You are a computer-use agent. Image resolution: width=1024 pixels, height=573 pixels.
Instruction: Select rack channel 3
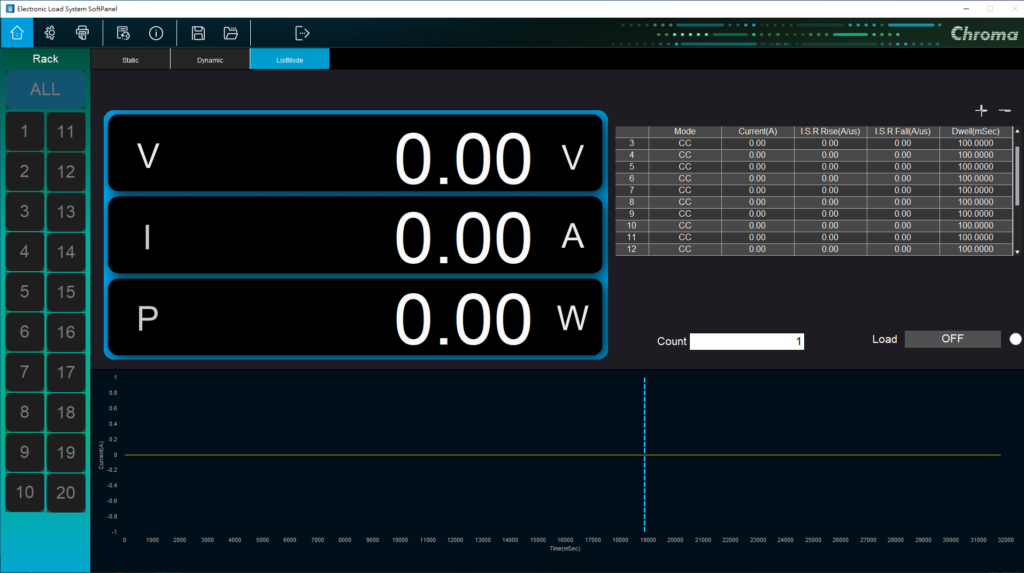tap(25, 212)
